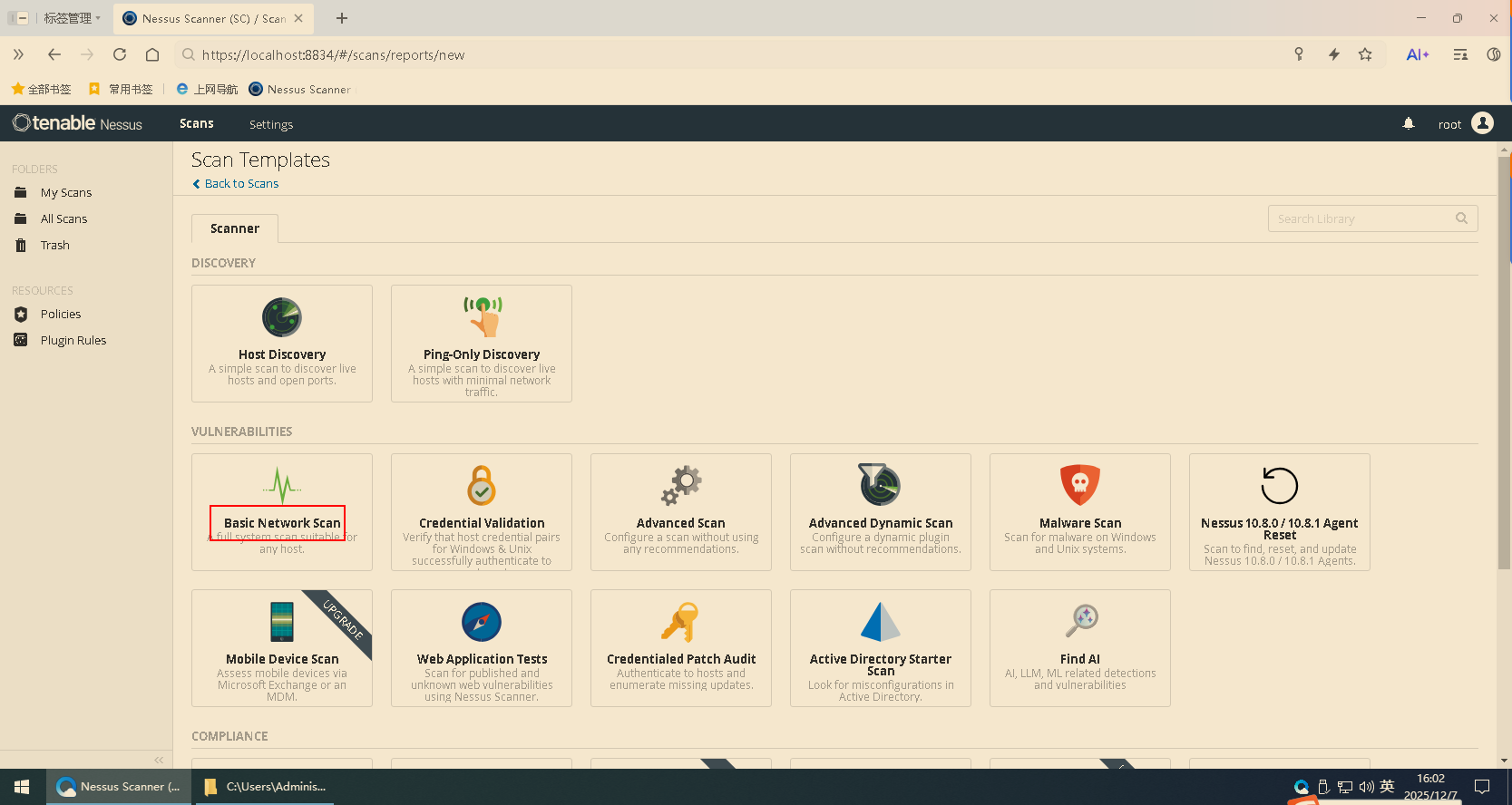The height and width of the screenshot is (805, 1512).
Task: Open the root user account menu
Action: pyautogui.click(x=1466, y=123)
